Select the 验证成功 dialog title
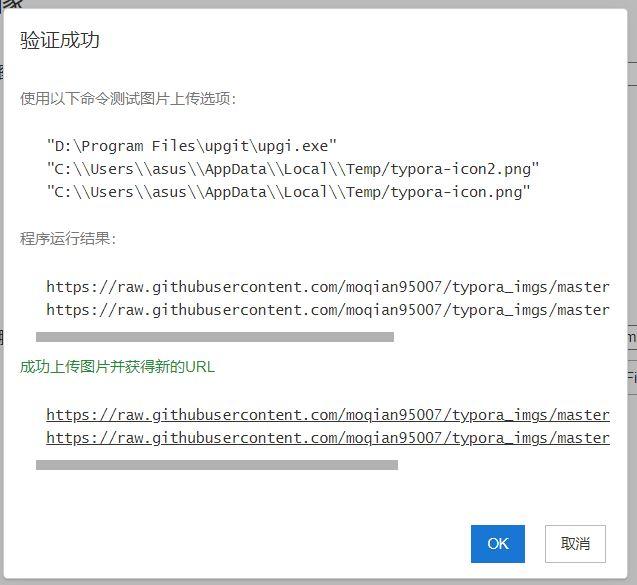 [x=60, y=40]
